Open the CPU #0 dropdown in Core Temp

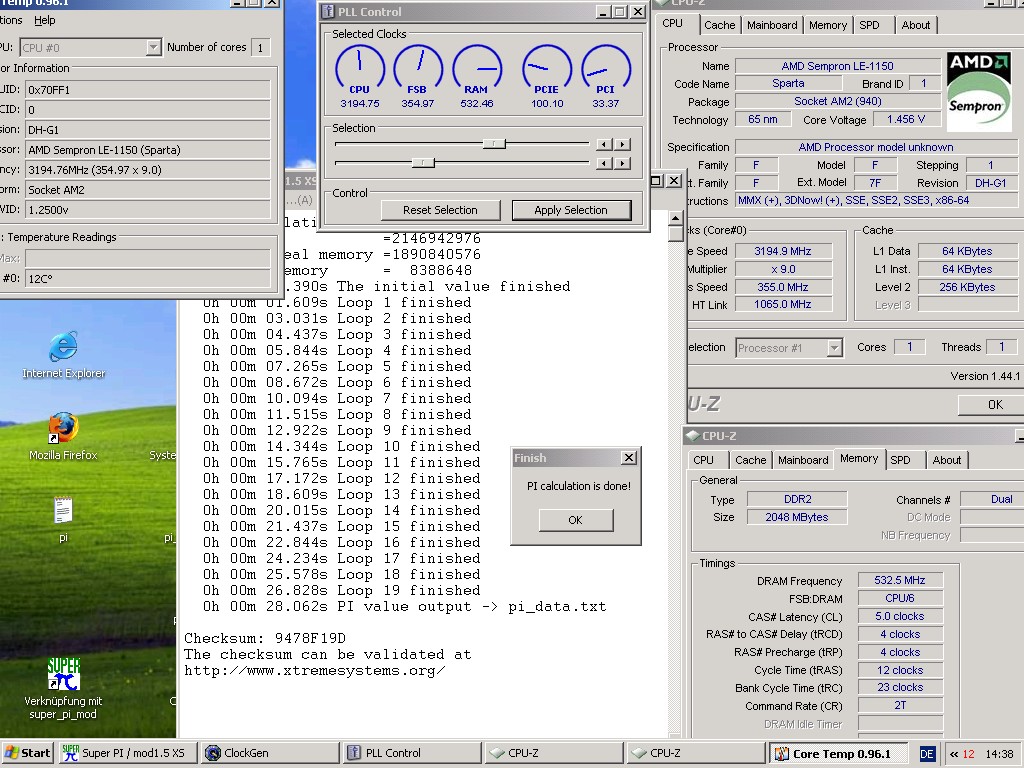[x=153, y=48]
